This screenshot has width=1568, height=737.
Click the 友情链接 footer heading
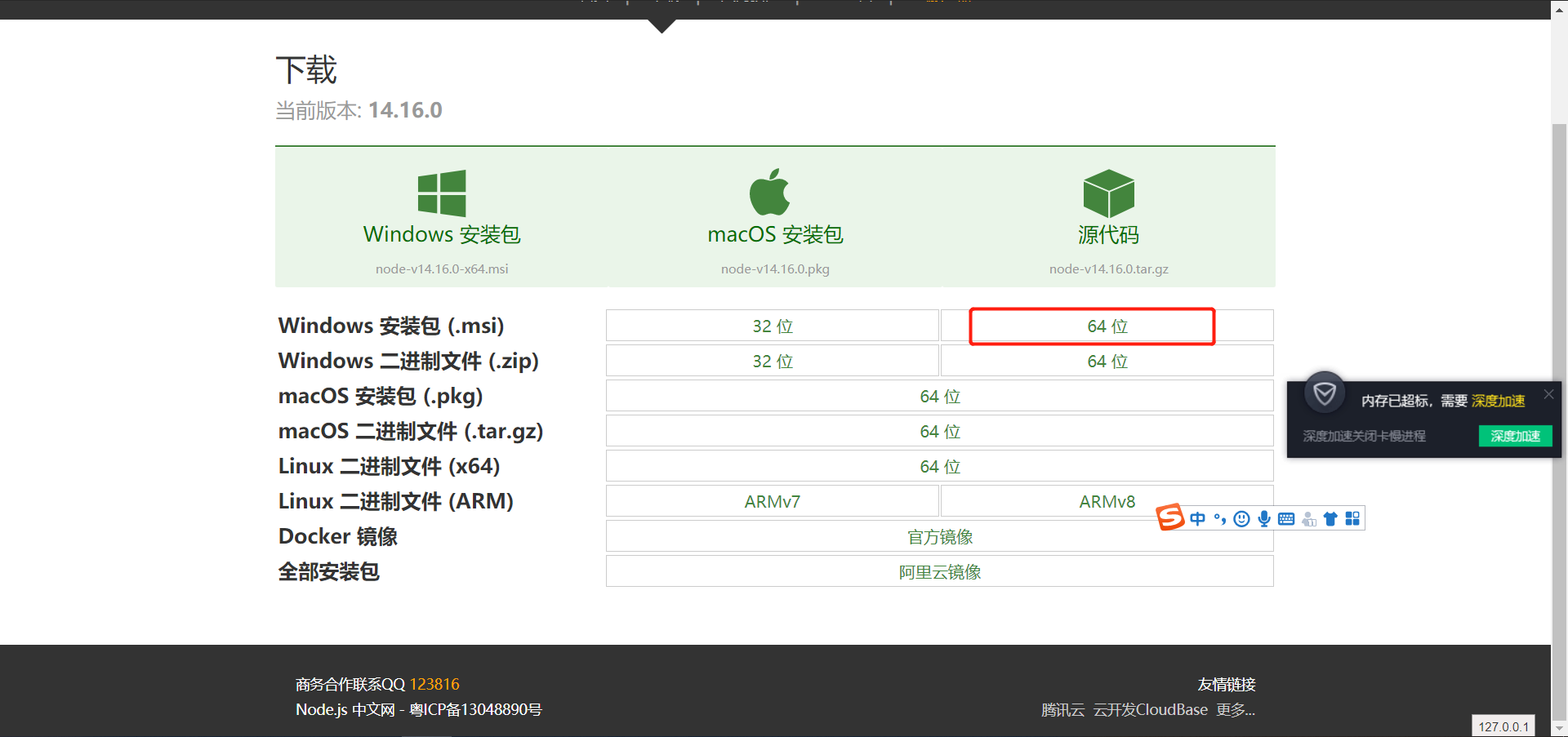tap(1227, 684)
